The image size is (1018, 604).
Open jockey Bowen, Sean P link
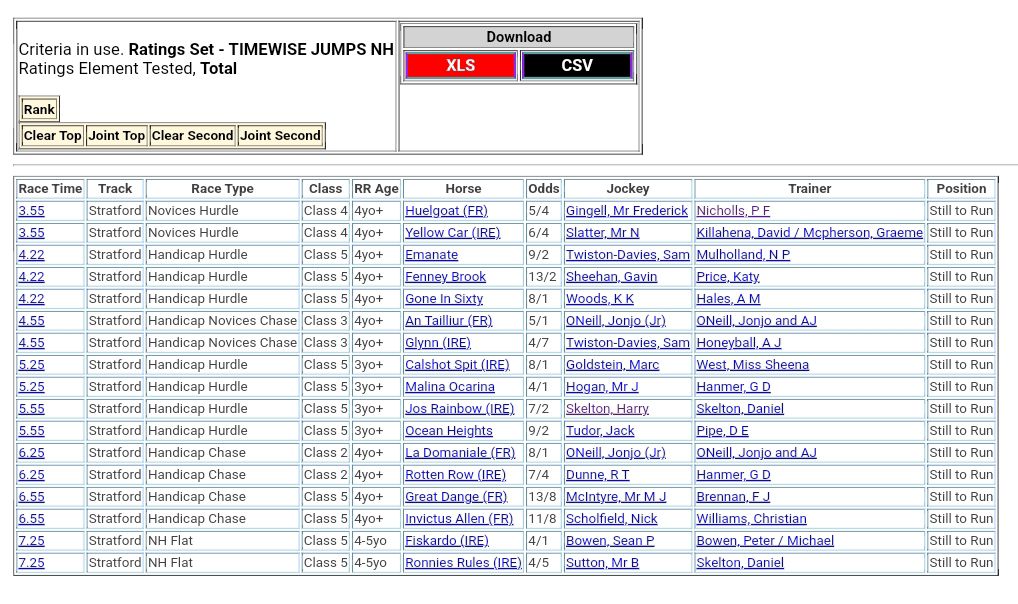[x=610, y=541]
